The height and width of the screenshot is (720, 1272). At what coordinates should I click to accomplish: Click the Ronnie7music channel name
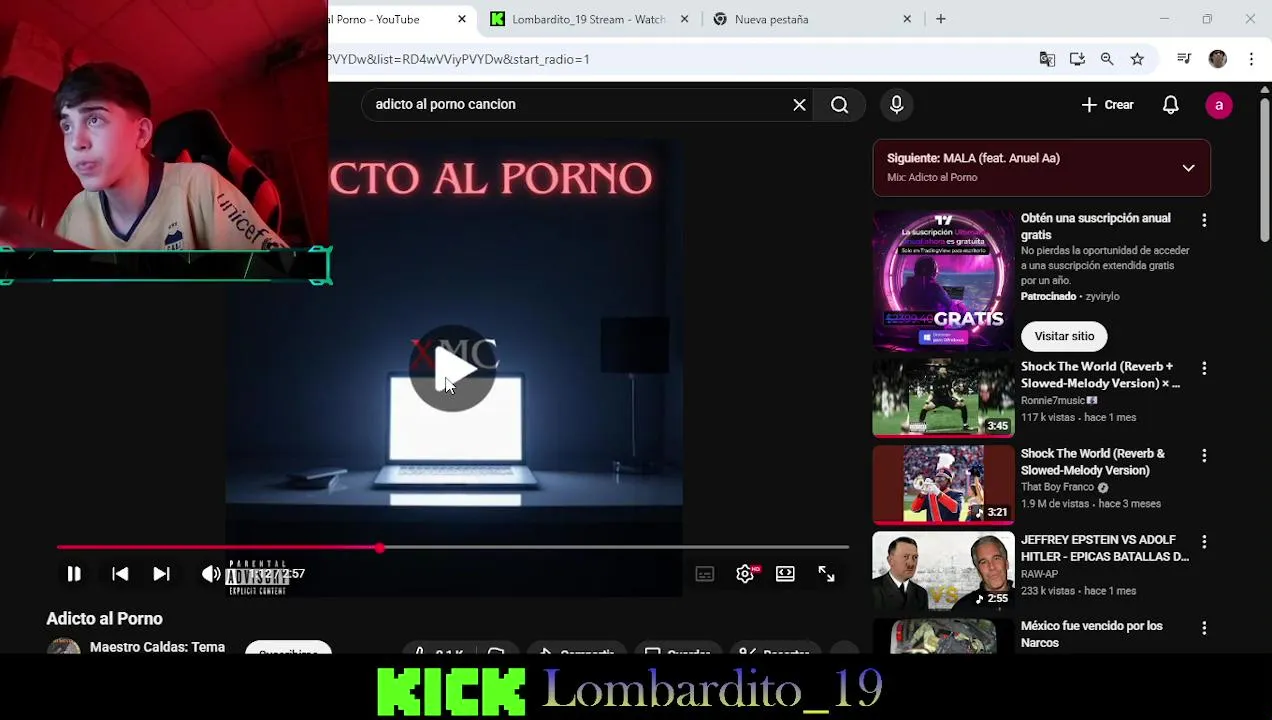pos(1053,400)
